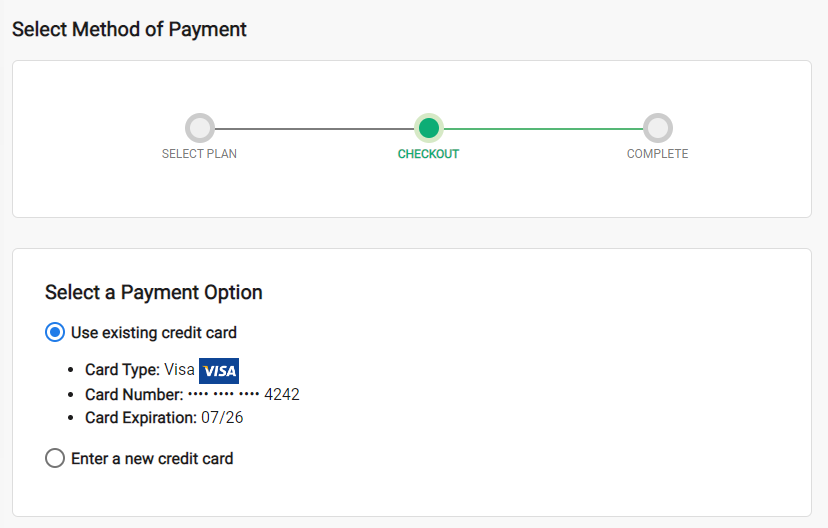Click the "Card Expiration:" label
828x528 pixels.
pos(141,418)
